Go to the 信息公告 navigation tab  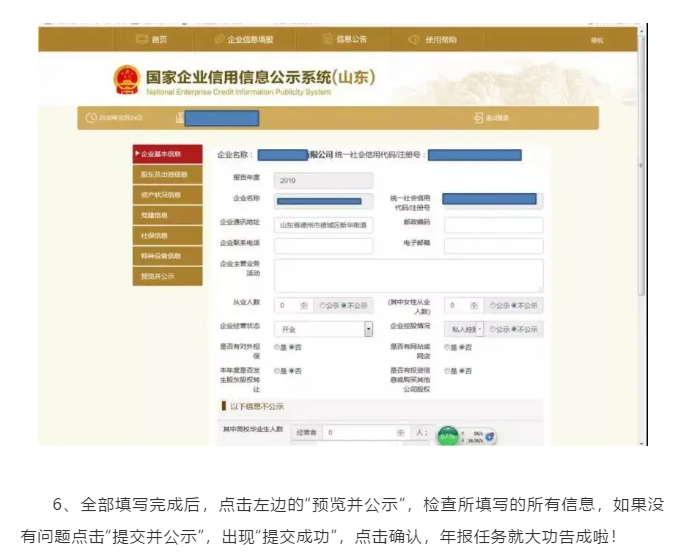pyautogui.click(x=345, y=39)
